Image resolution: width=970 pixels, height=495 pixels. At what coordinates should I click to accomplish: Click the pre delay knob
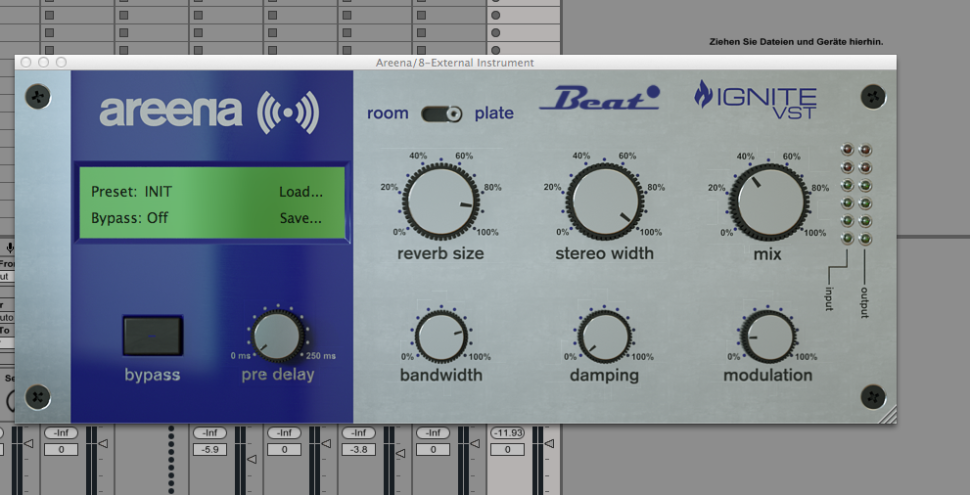coord(278,337)
